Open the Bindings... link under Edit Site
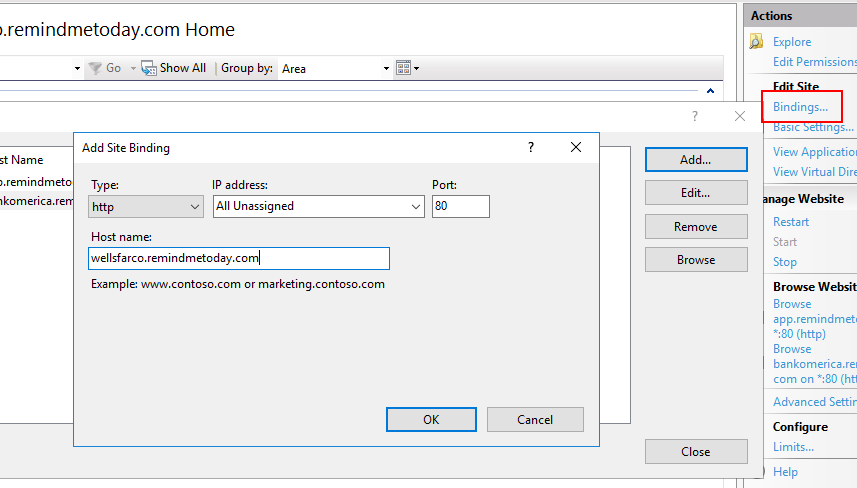The height and width of the screenshot is (488, 857). pyautogui.click(x=800, y=107)
